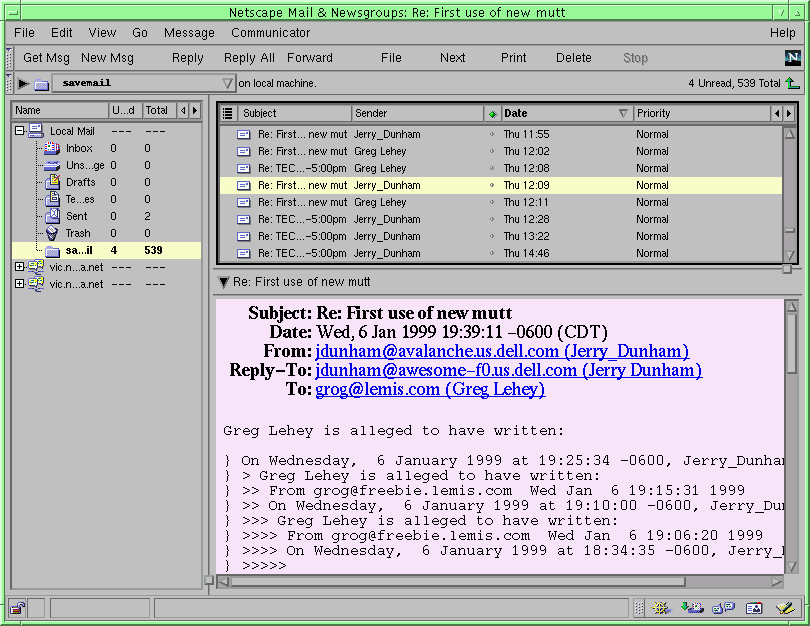Open Address Book from the component bar icon
This screenshot has height=626, width=810.
pyautogui.click(x=754, y=608)
